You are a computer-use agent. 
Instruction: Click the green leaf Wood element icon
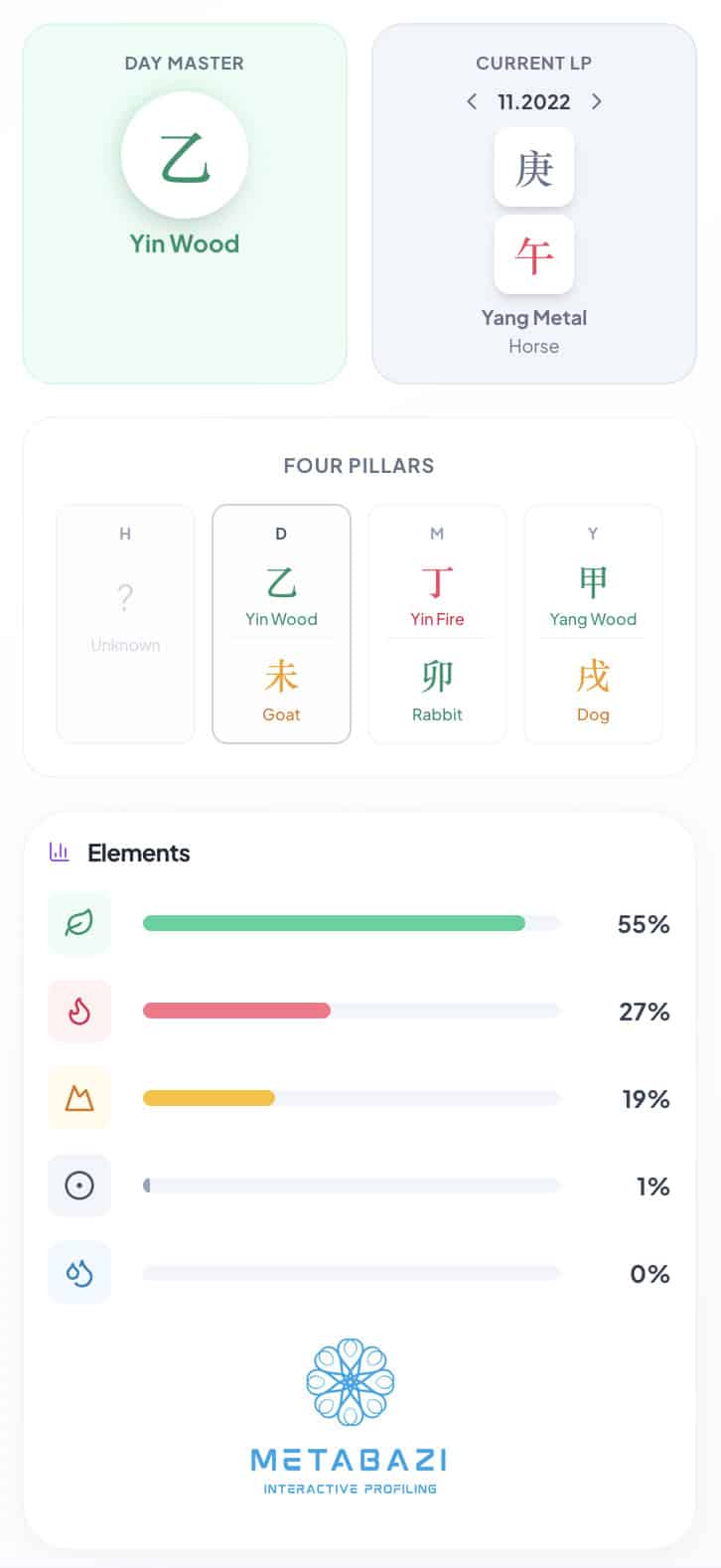79,924
